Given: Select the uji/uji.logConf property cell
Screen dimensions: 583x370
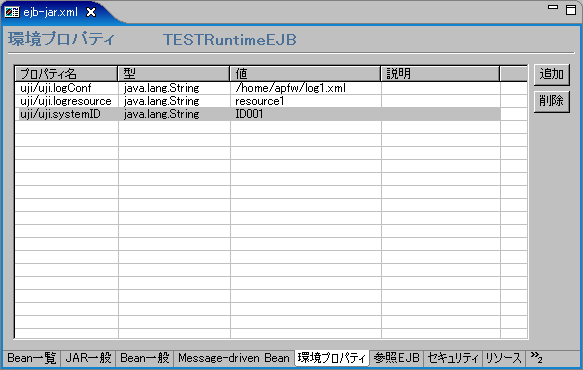Looking at the screenshot, I should pos(67,88).
